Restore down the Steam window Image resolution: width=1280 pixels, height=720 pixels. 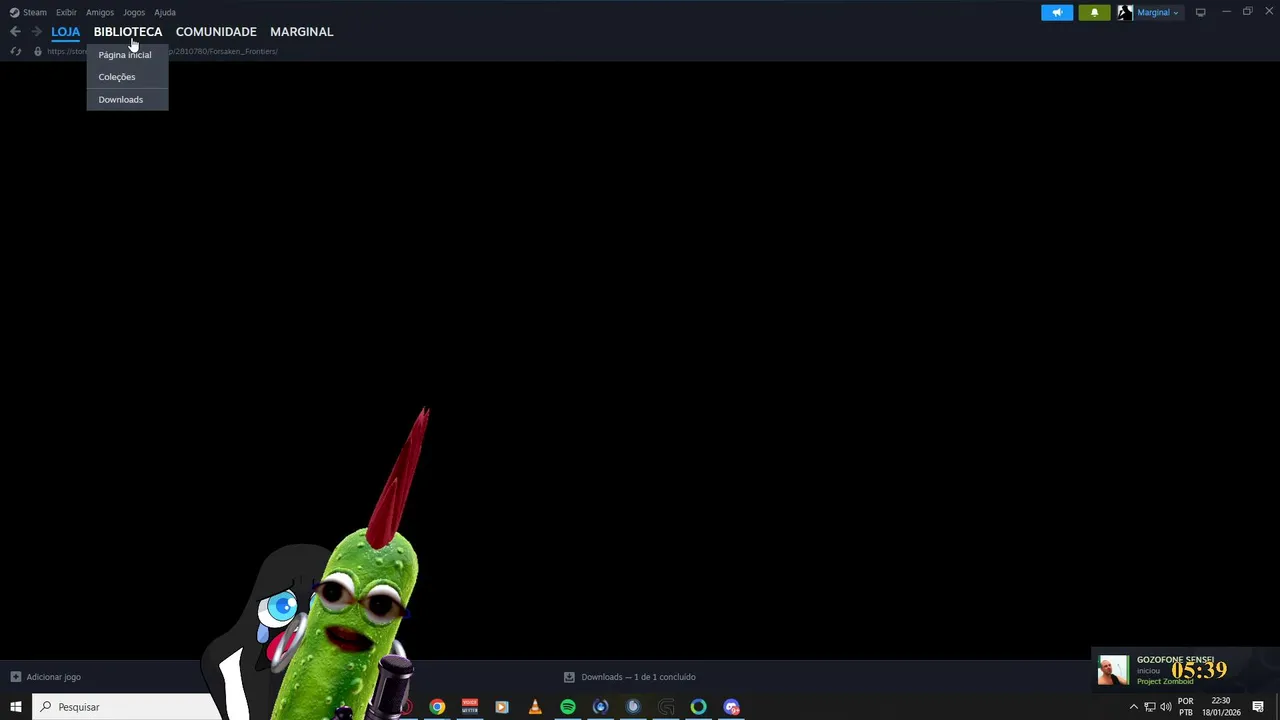point(1248,12)
